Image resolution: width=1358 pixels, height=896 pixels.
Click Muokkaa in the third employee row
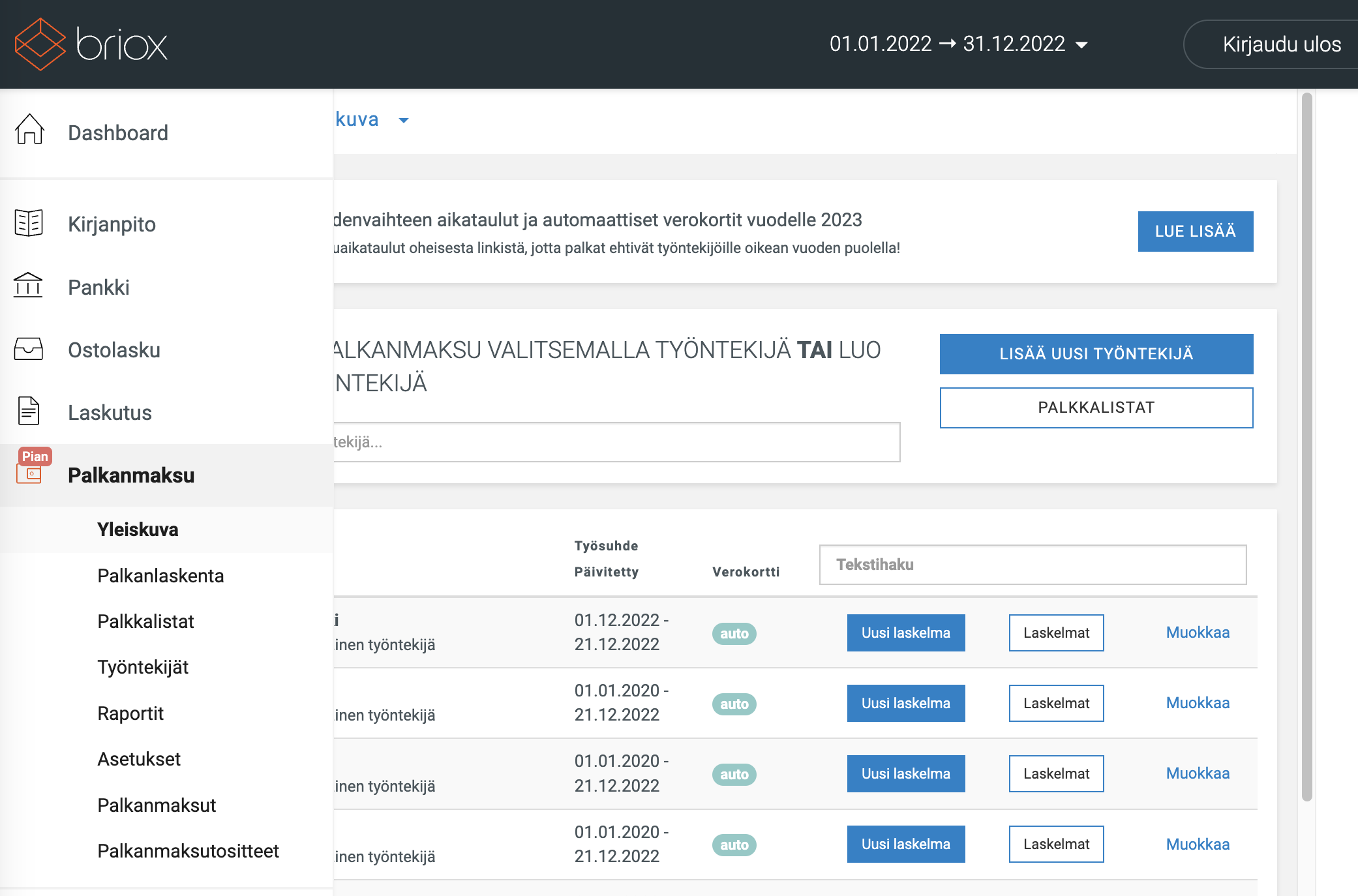coord(1198,773)
